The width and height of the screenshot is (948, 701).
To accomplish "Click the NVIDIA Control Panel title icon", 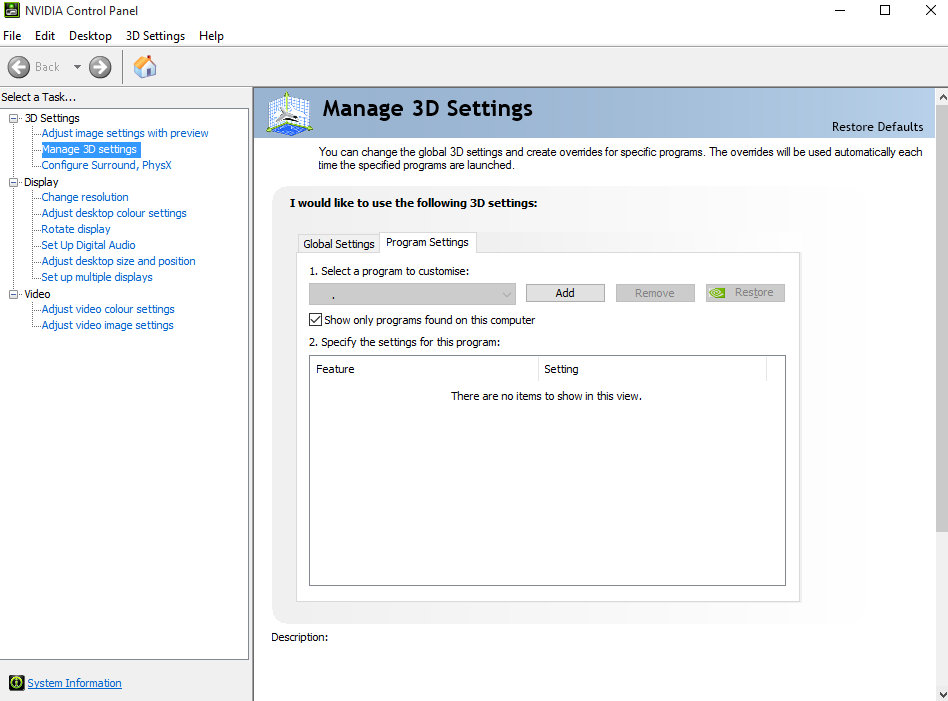I will pyautogui.click(x=11, y=10).
